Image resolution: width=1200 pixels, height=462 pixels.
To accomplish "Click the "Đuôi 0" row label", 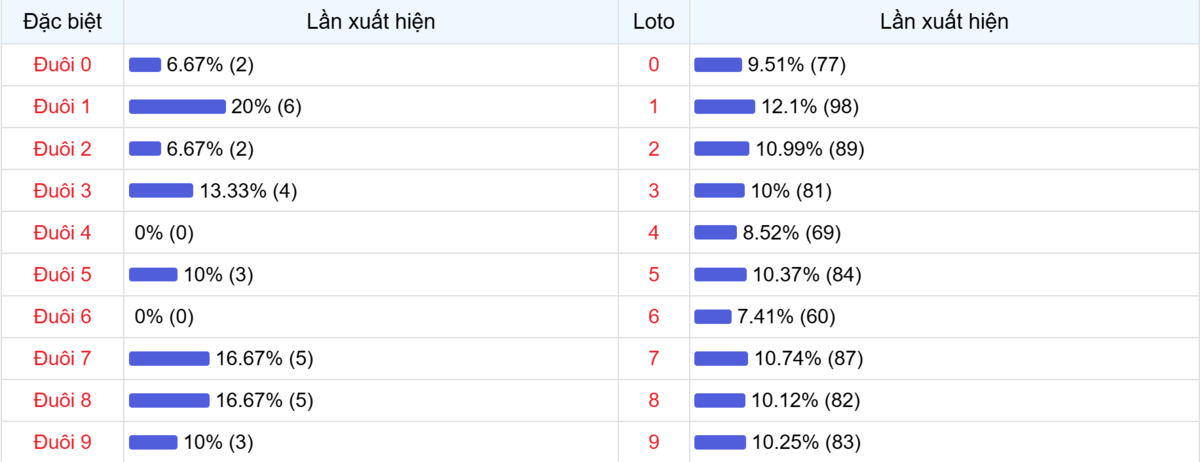I will tap(62, 65).
